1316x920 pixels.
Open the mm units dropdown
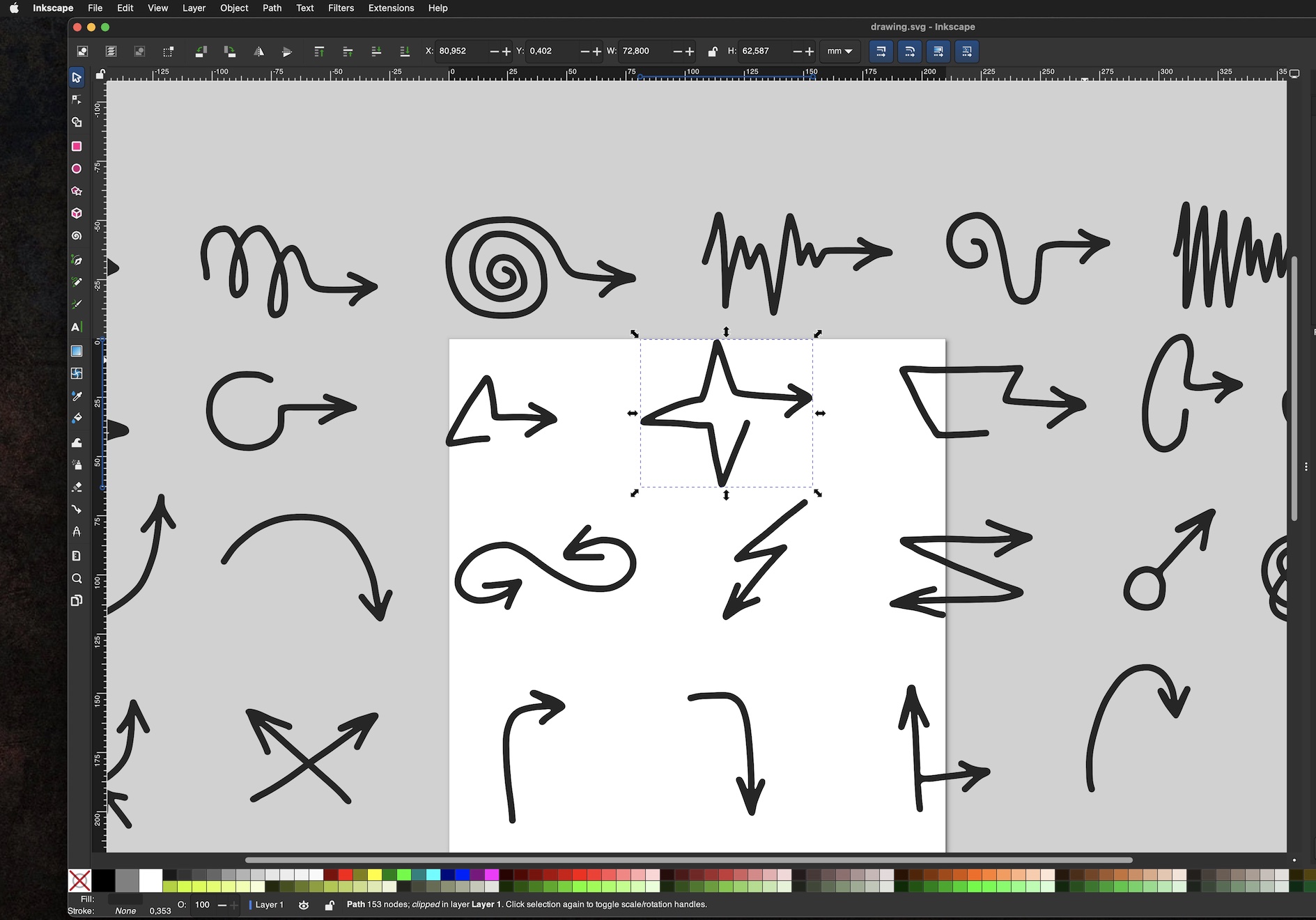pos(839,52)
